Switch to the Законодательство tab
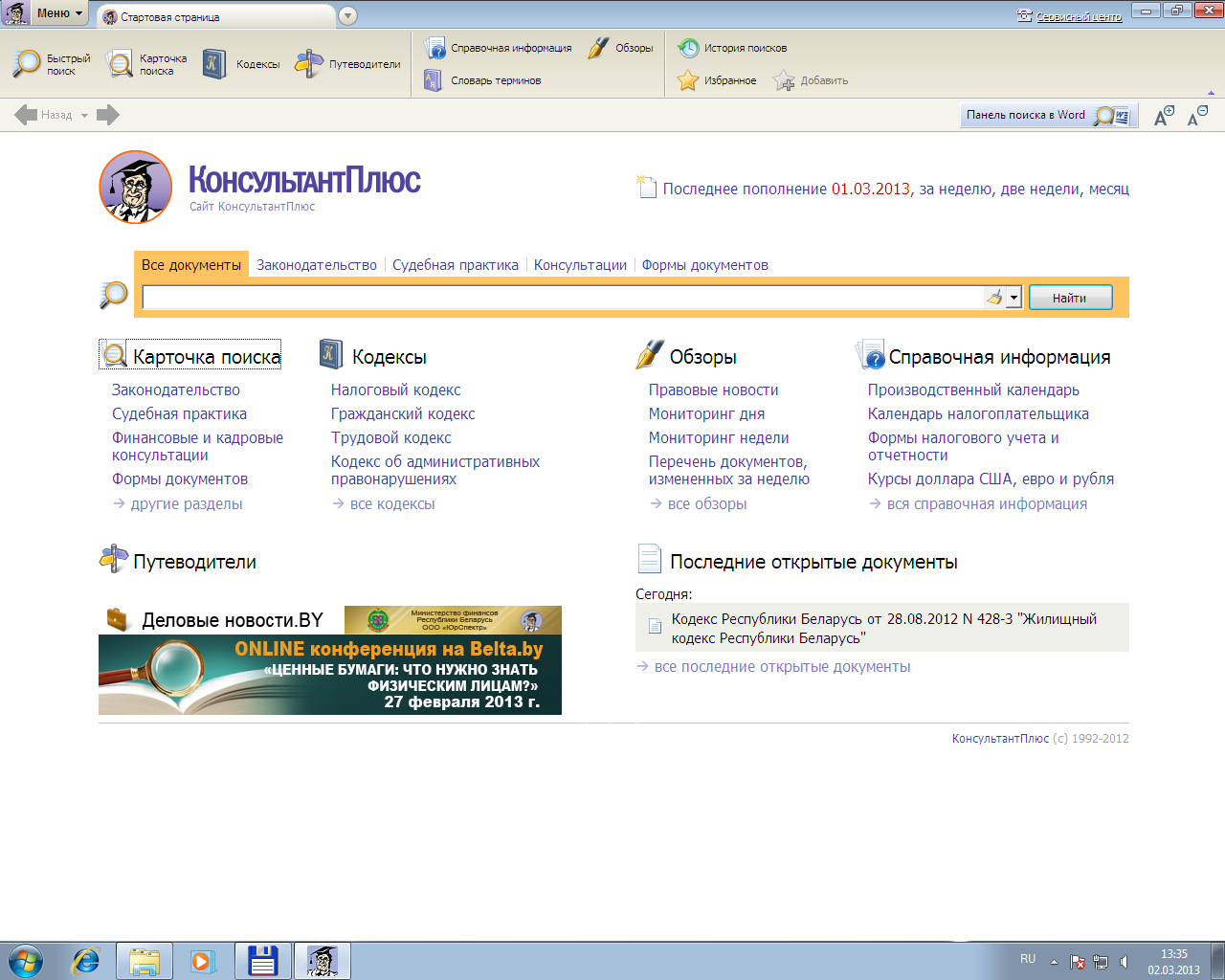Image resolution: width=1225 pixels, height=980 pixels. pyautogui.click(x=317, y=265)
